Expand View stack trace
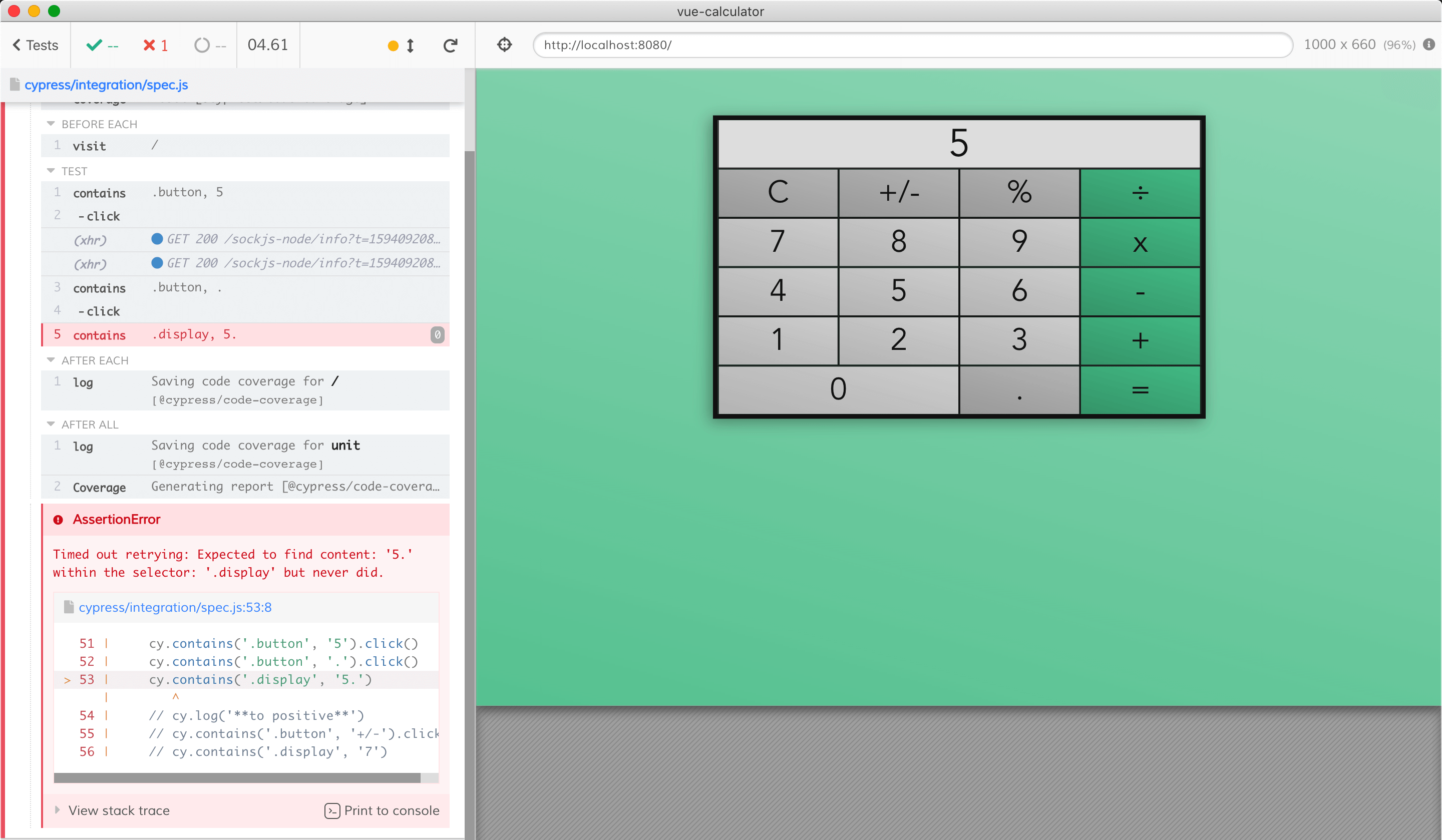 (119, 810)
